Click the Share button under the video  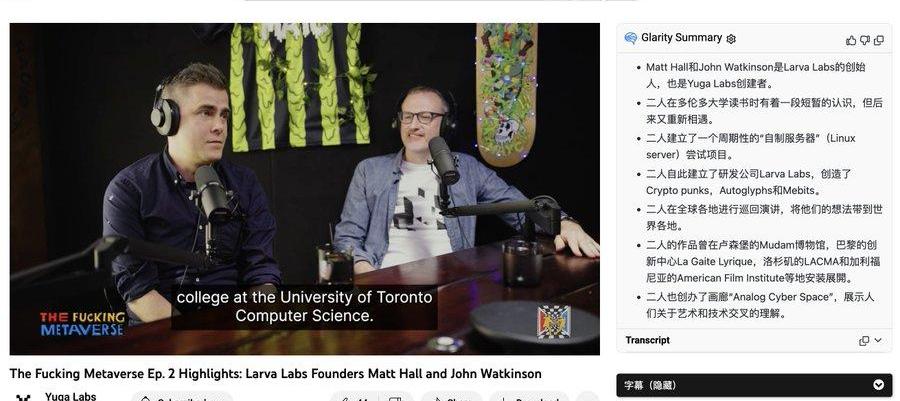(x=451, y=398)
